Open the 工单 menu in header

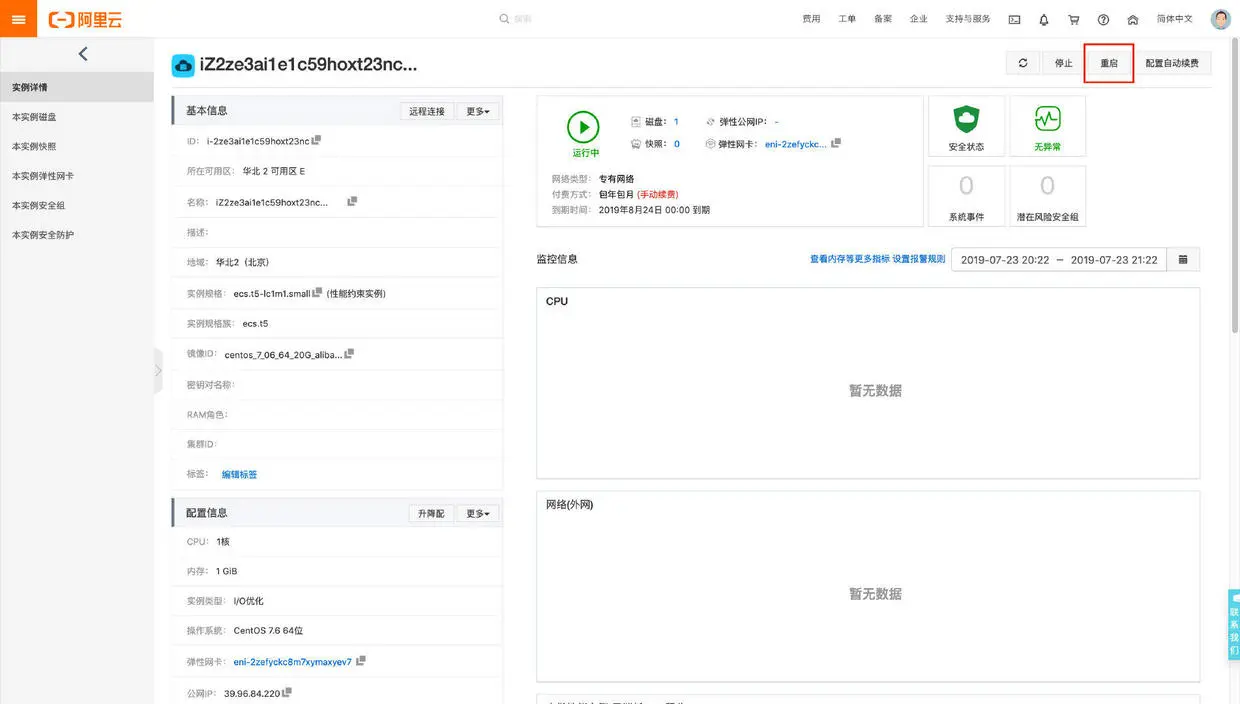click(847, 19)
